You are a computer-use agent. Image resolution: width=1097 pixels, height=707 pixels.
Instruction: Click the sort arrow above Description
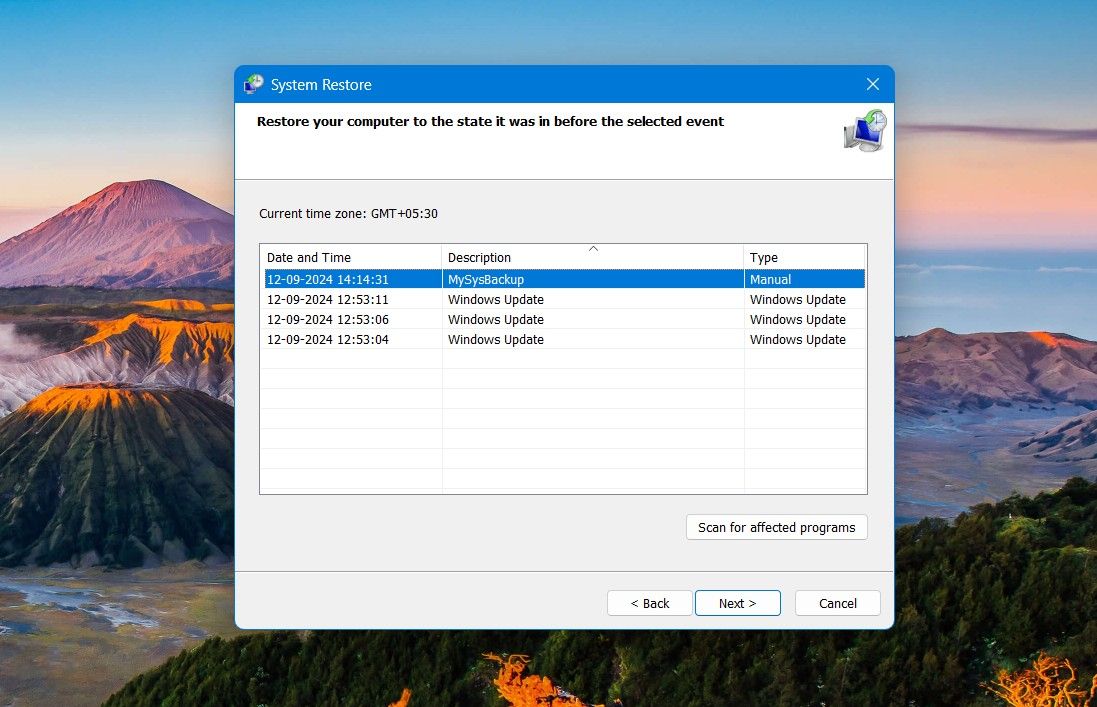(593, 248)
